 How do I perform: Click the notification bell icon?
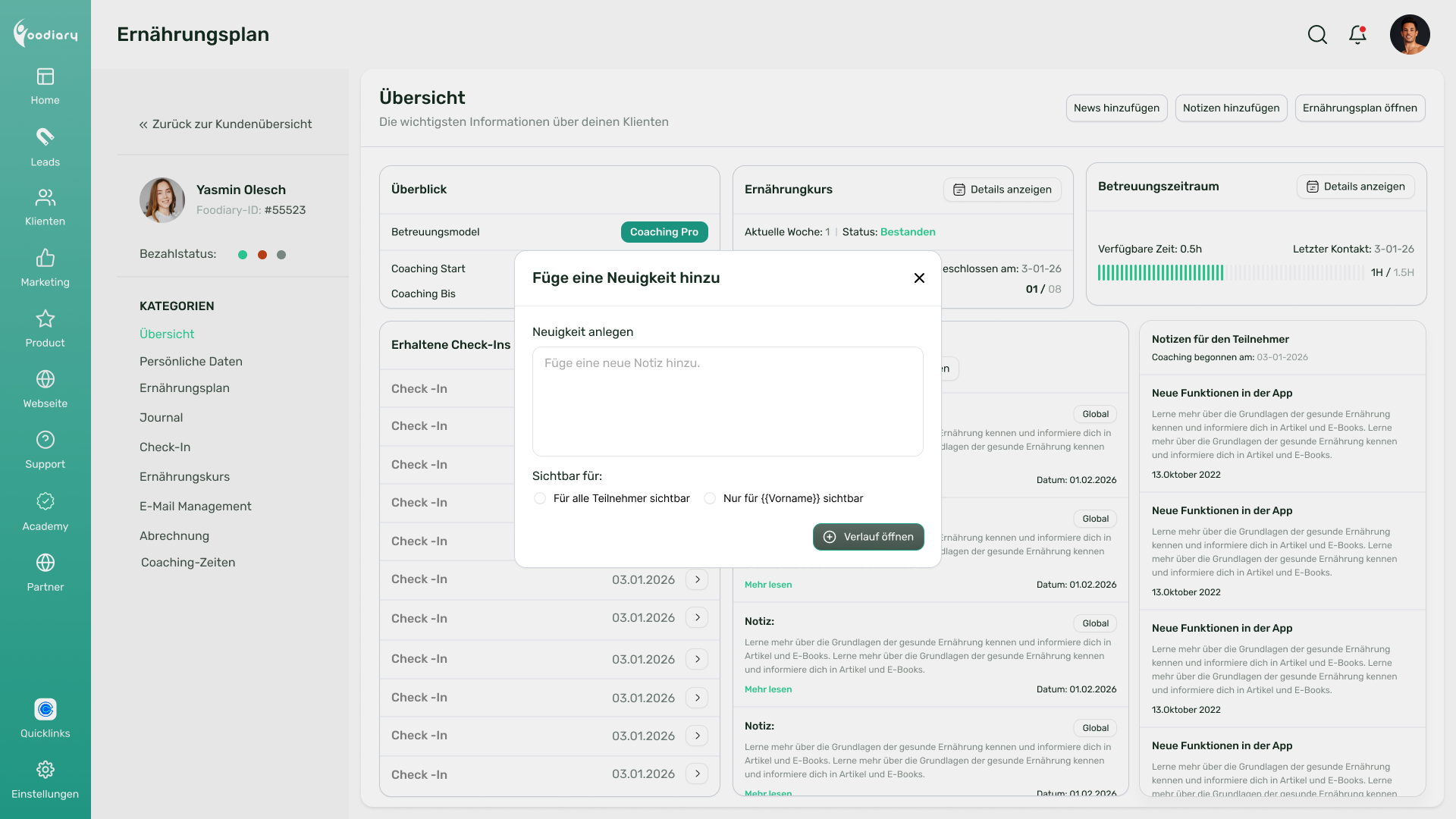pyautogui.click(x=1357, y=35)
